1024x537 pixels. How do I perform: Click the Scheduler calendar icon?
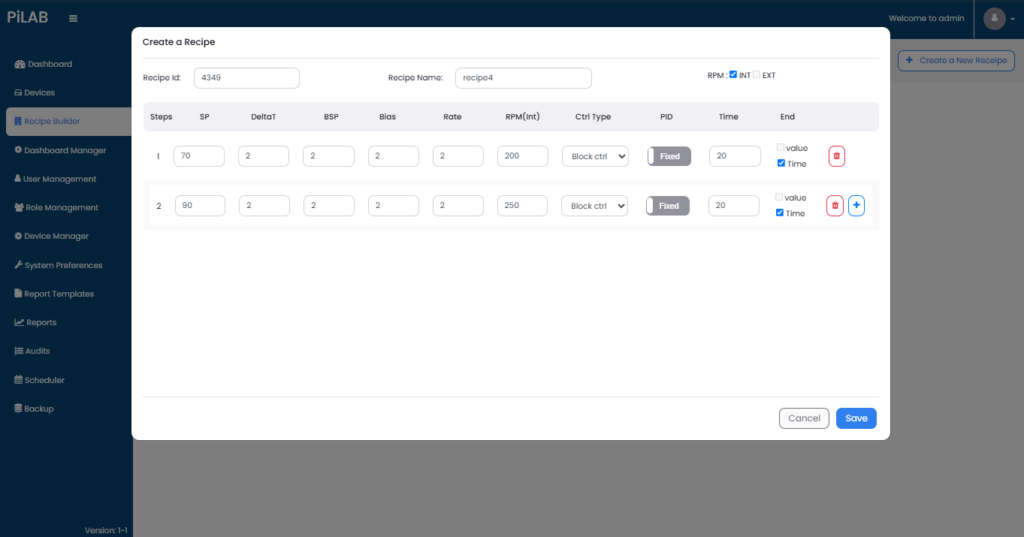pyautogui.click(x=18, y=380)
